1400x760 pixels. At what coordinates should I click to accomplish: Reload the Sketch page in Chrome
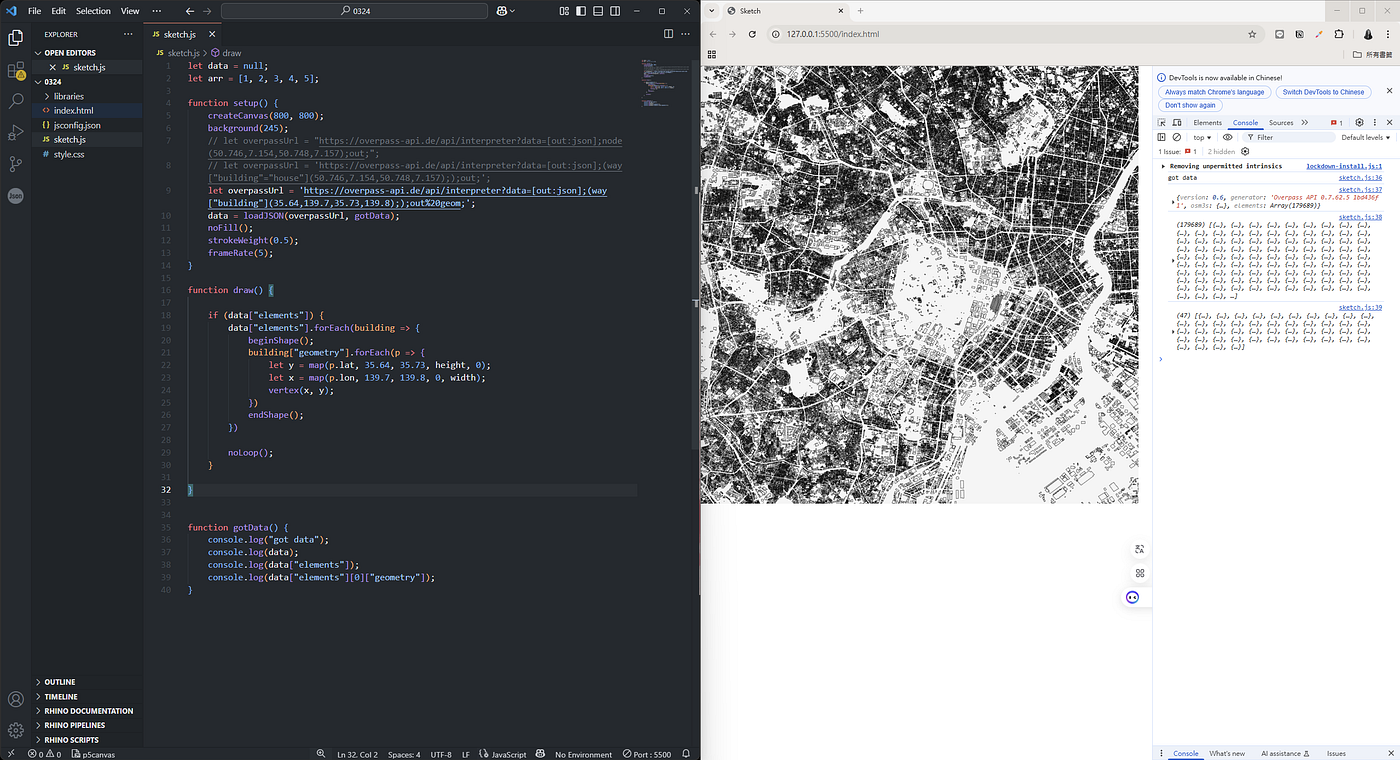(x=753, y=34)
